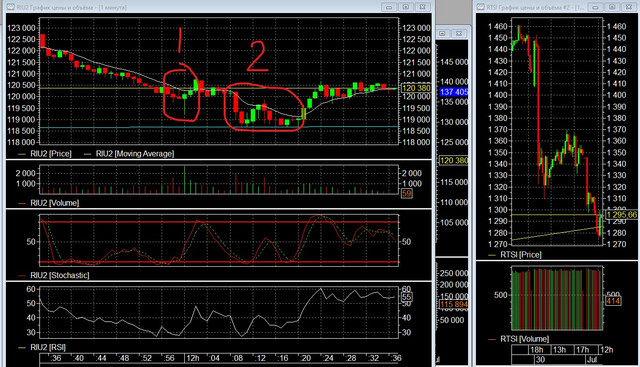Click the RIU2 window title bar icon
This screenshot has height=367, width=640.
(10, 7)
